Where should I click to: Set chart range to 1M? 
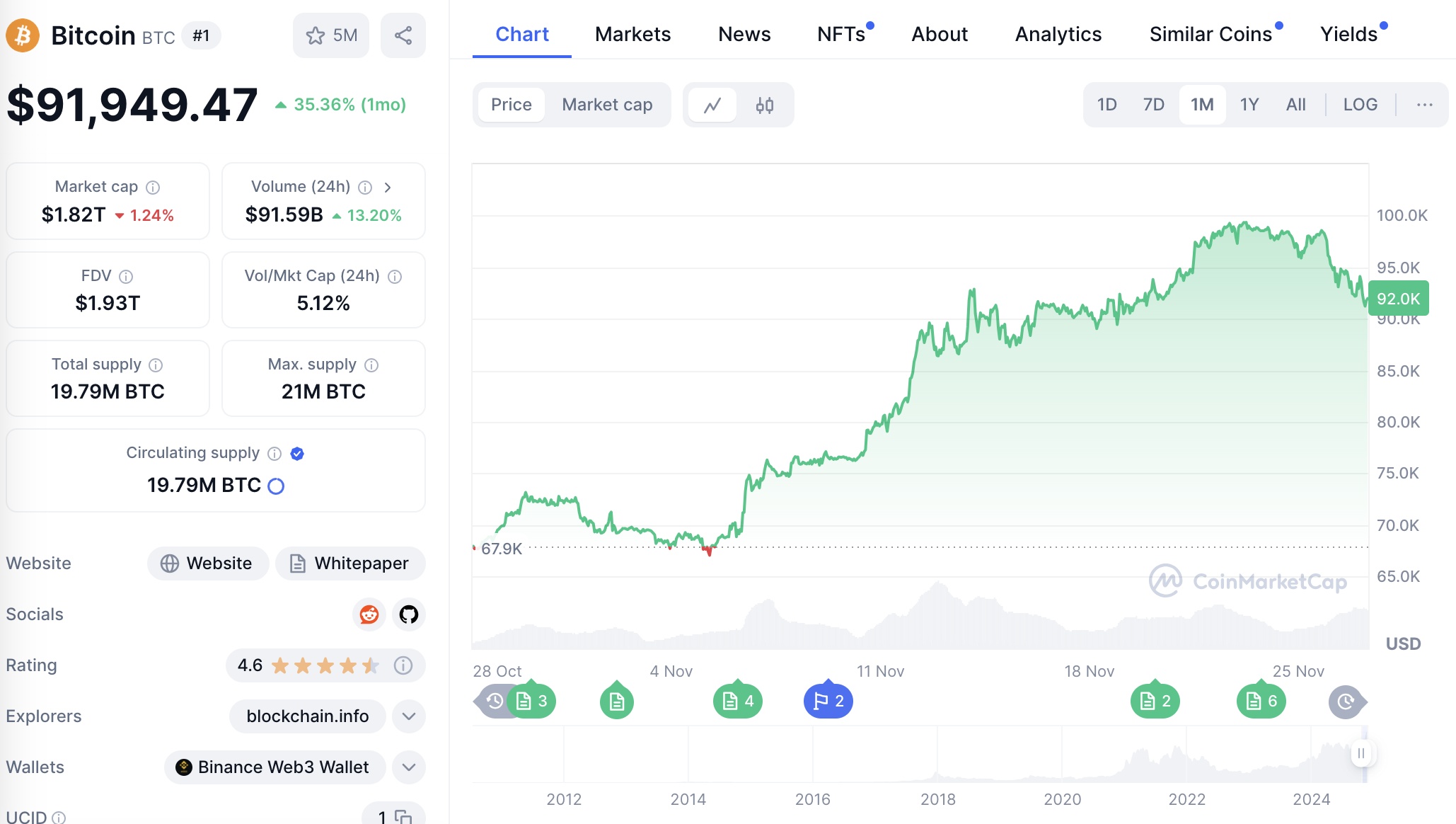(1202, 105)
